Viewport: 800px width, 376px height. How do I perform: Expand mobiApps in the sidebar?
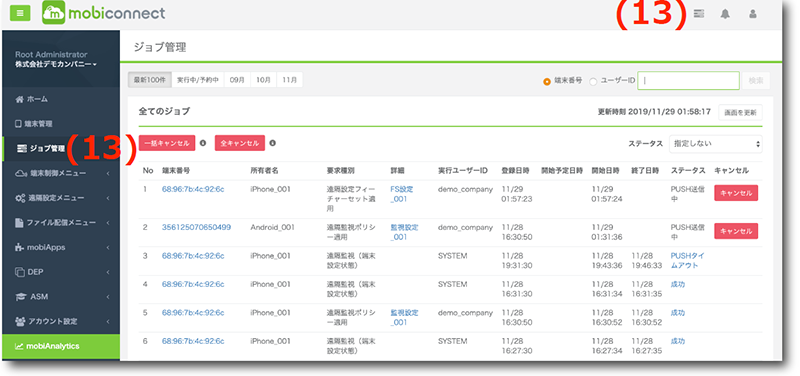pyautogui.click(x=61, y=247)
